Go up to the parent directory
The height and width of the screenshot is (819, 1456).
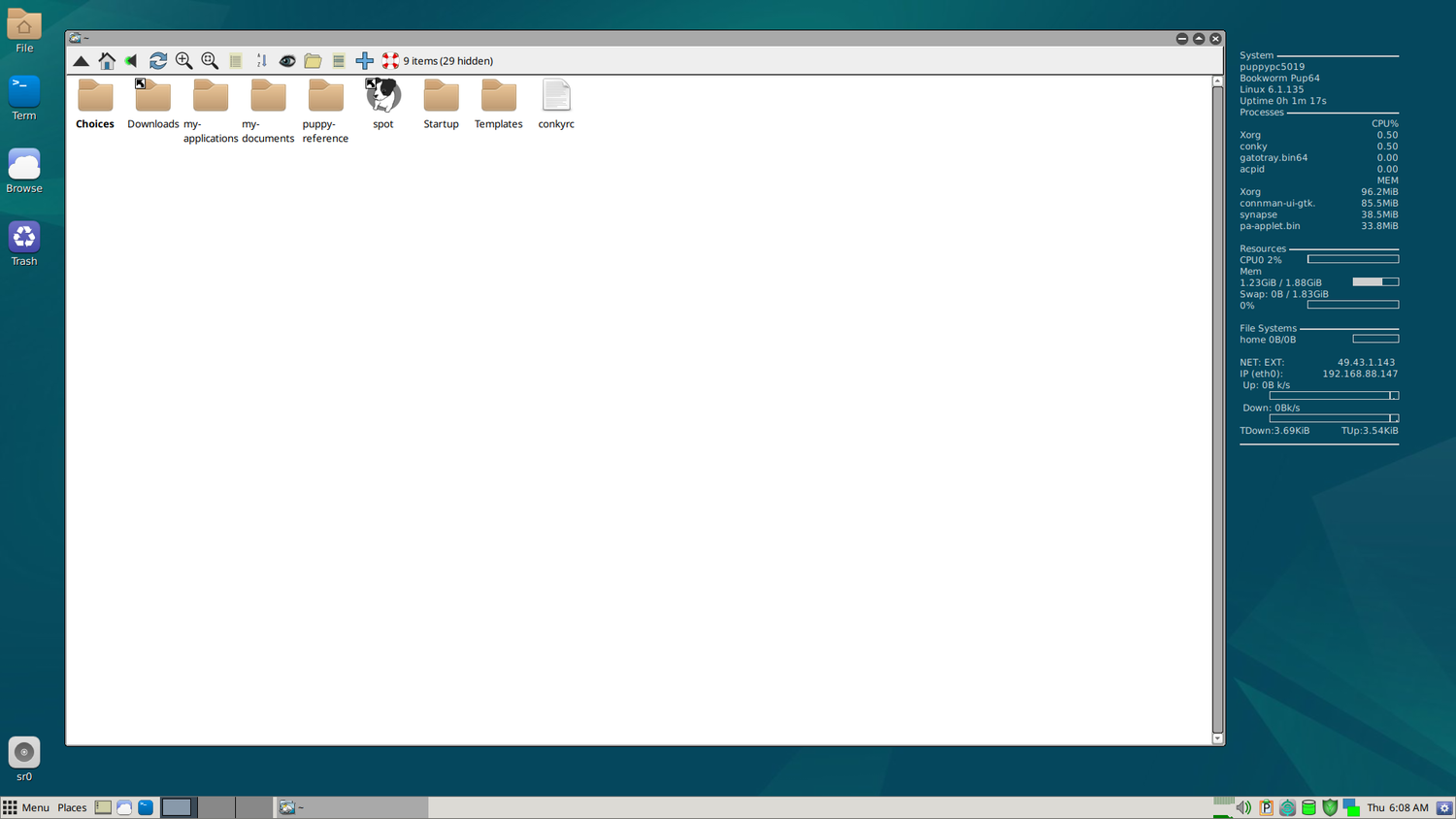click(x=82, y=61)
